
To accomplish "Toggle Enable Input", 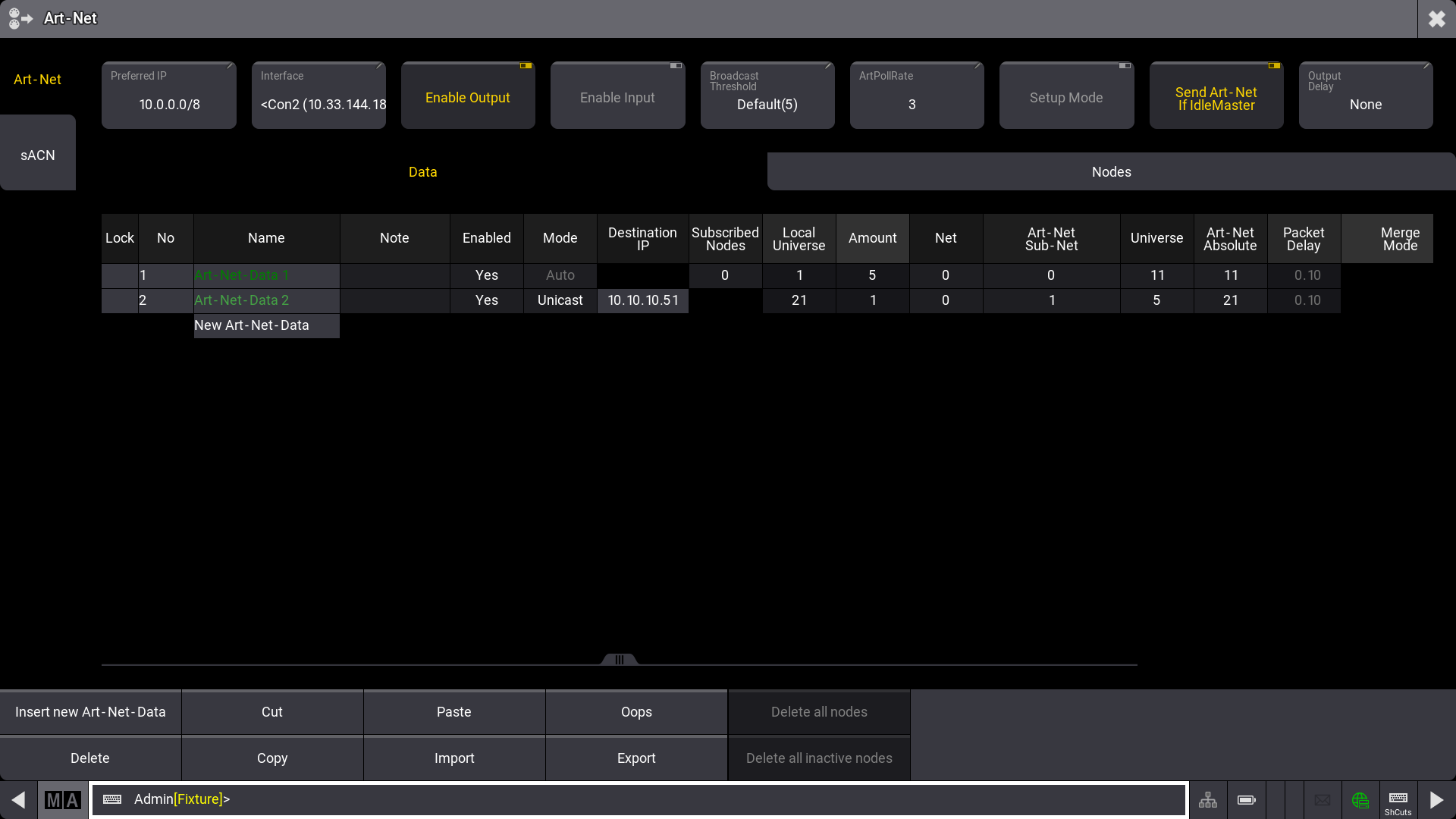I will point(617,96).
